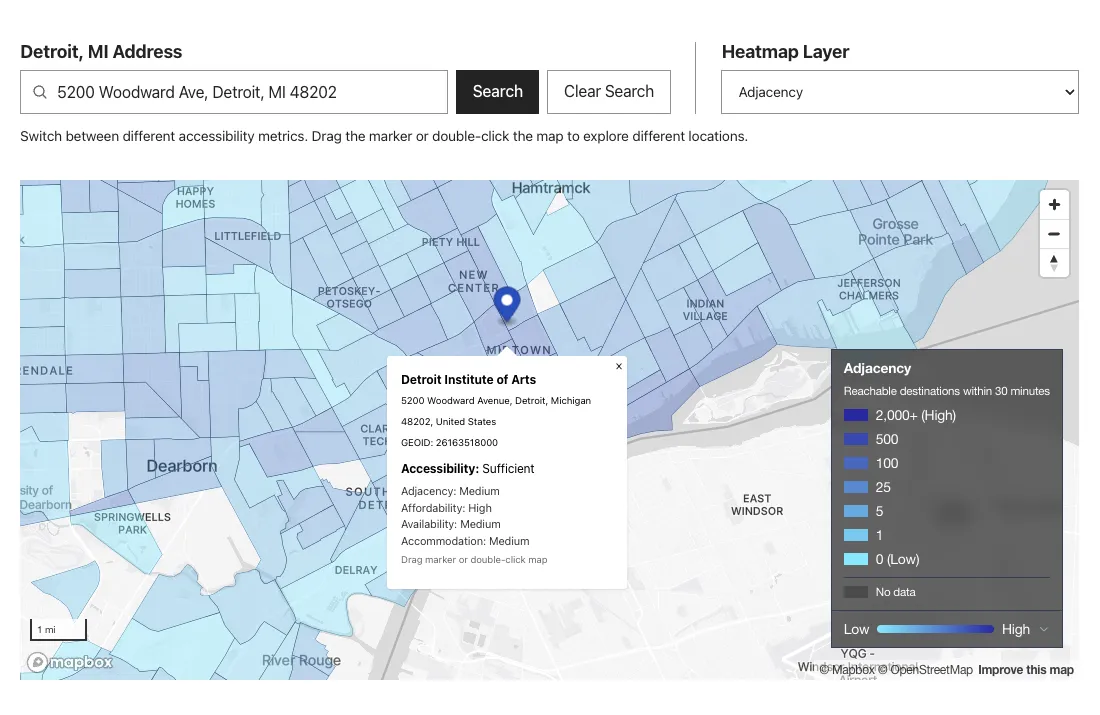The width and height of the screenshot is (1100, 715).
Task: Click the Grosse Pointe Park map label
Action: pos(895,232)
